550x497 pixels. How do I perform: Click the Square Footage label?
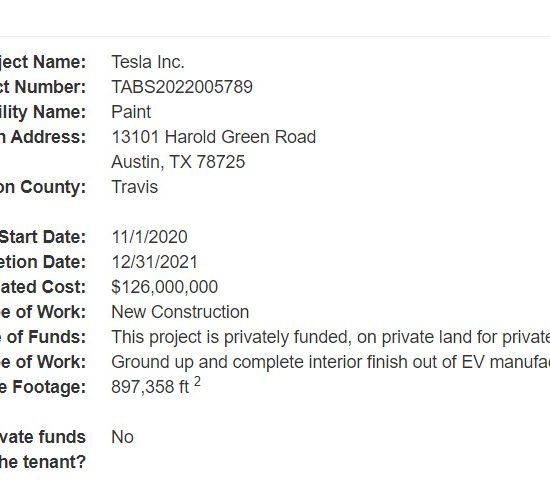pos(43,388)
